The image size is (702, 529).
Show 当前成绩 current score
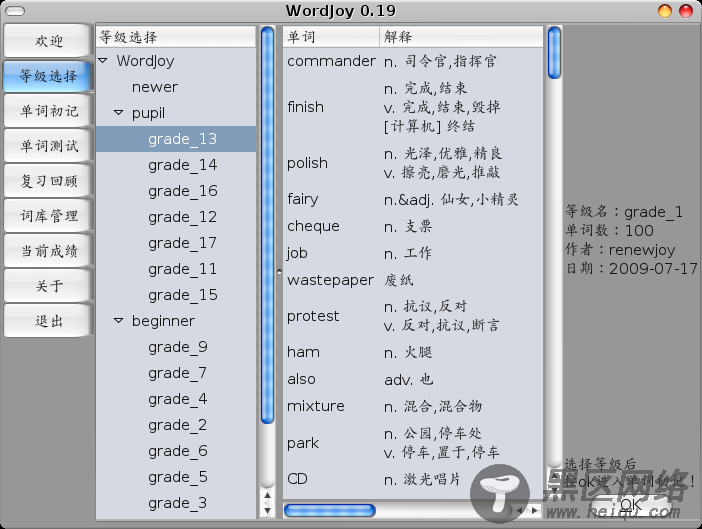coord(49,251)
